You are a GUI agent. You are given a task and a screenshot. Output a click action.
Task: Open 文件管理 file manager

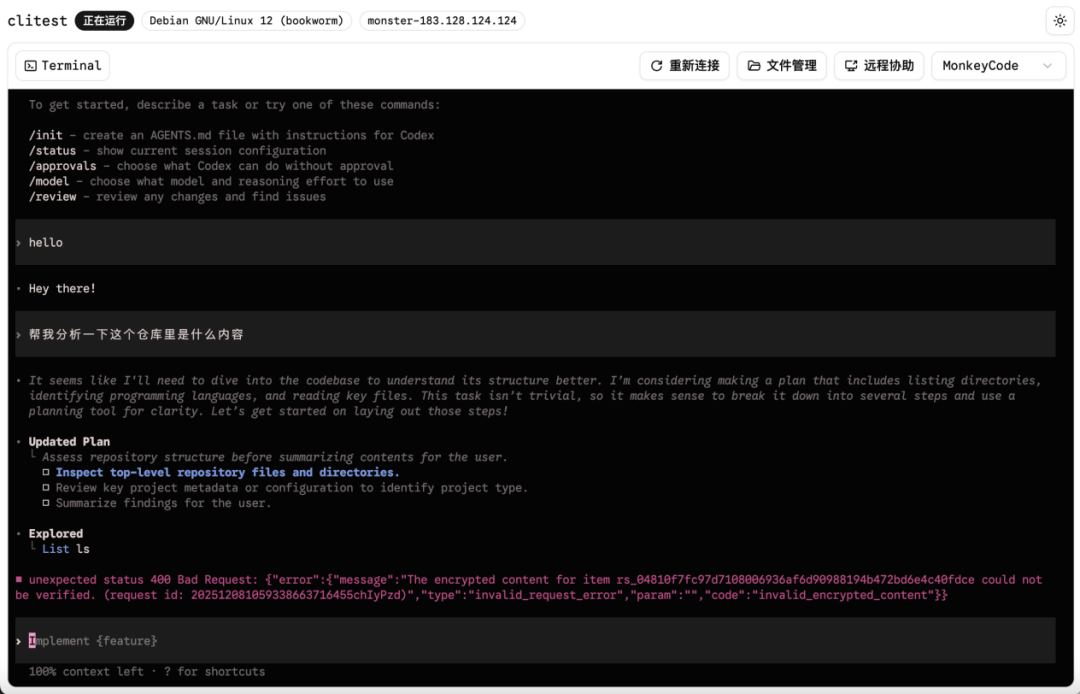click(x=781, y=65)
